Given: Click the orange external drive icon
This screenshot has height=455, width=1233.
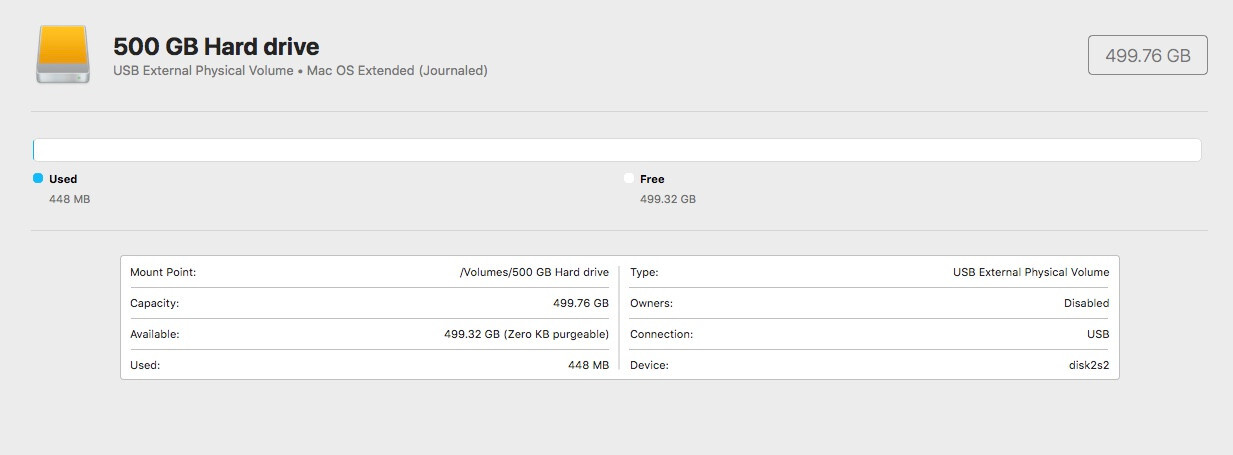Looking at the screenshot, I should click(x=63, y=55).
